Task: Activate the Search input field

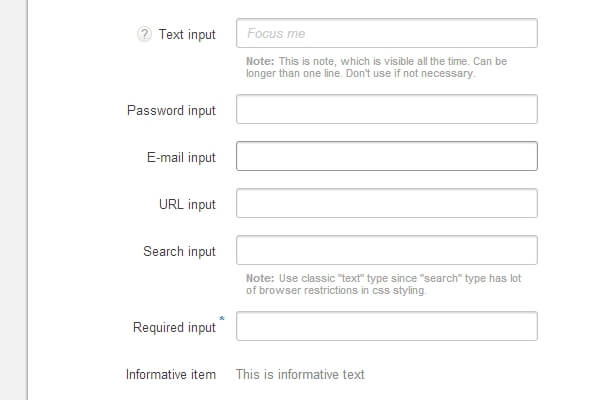Action: (x=387, y=250)
